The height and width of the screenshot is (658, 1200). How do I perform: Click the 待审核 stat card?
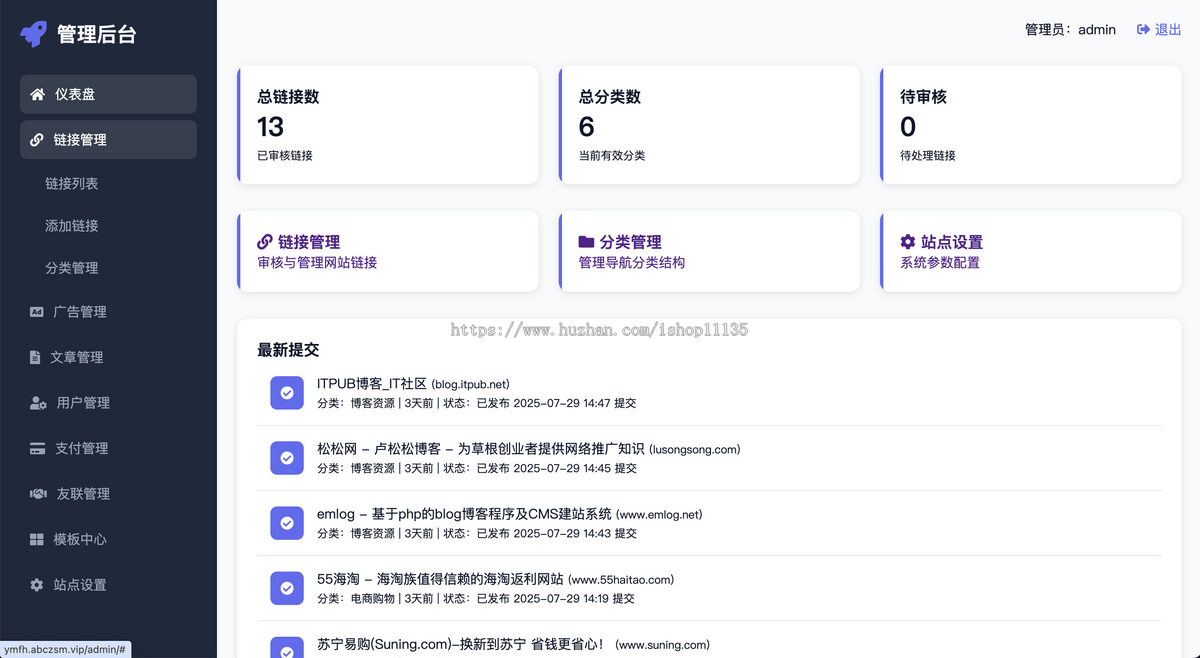(1031, 125)
